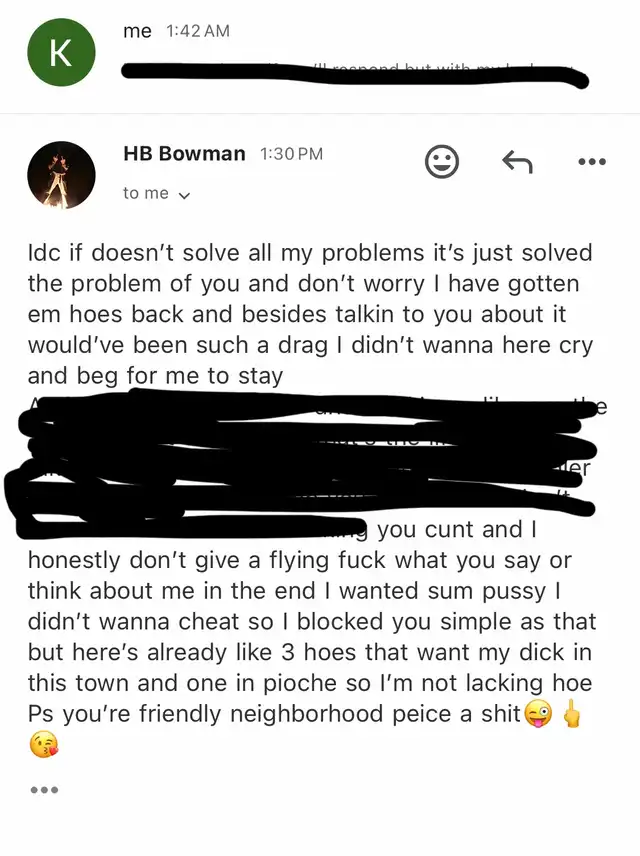Open HB Bowman's profile photo
The width and height of the screenshot is (640, 856).
coord(61,175)
